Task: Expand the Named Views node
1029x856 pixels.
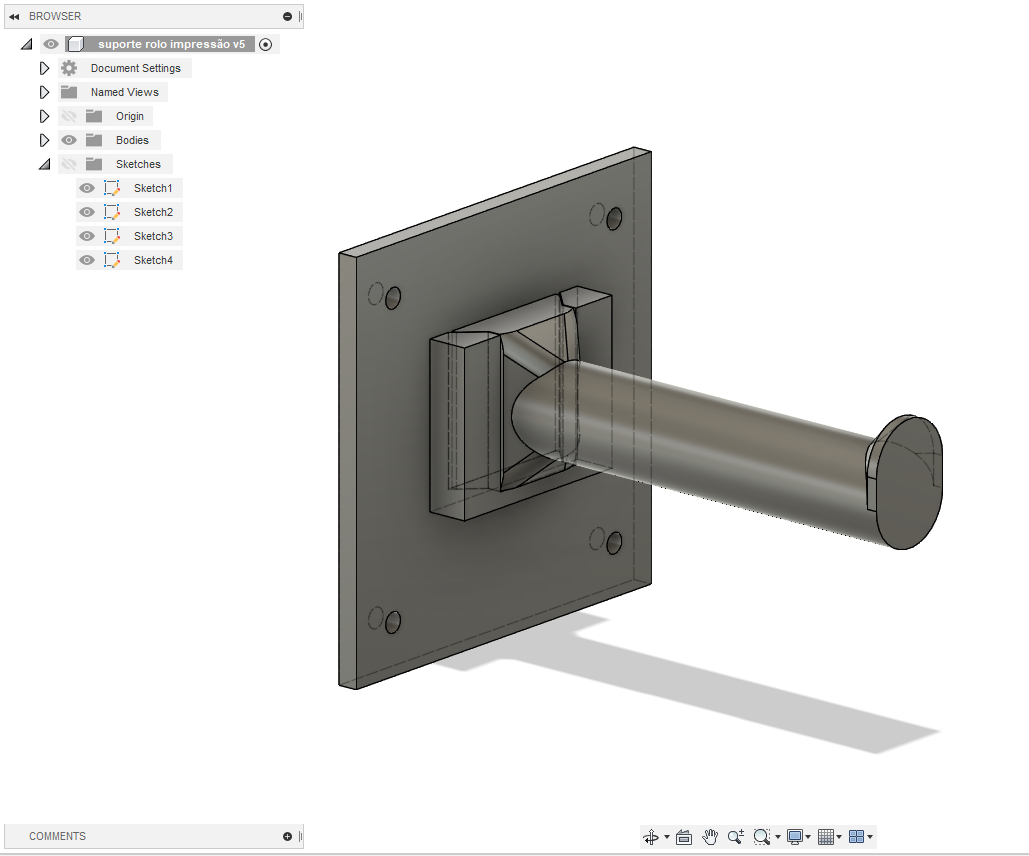Action: point(44,92)
